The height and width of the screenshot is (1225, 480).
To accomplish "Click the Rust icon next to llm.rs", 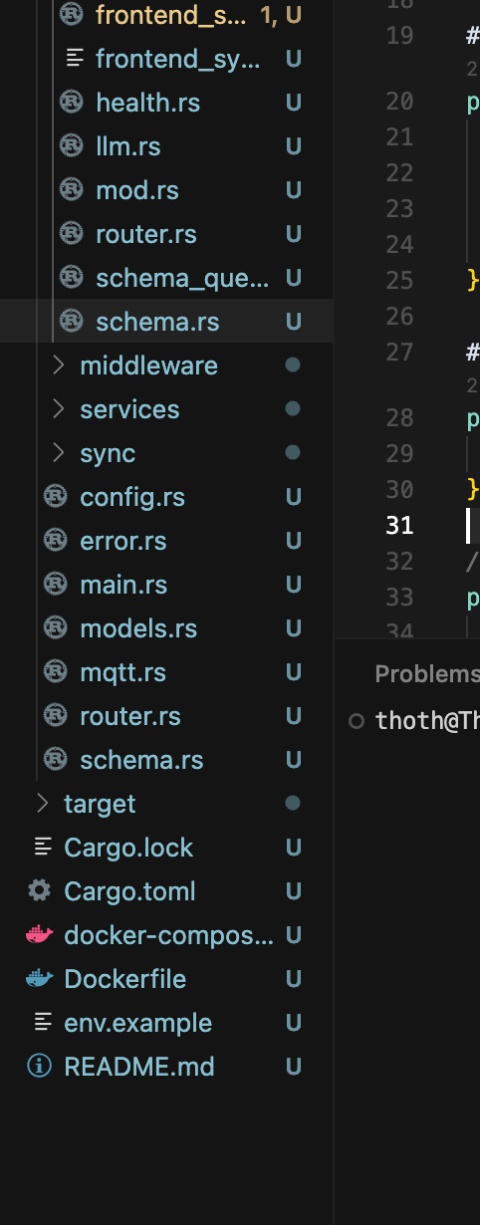I will pyautogui.click(x=71, y=146).
